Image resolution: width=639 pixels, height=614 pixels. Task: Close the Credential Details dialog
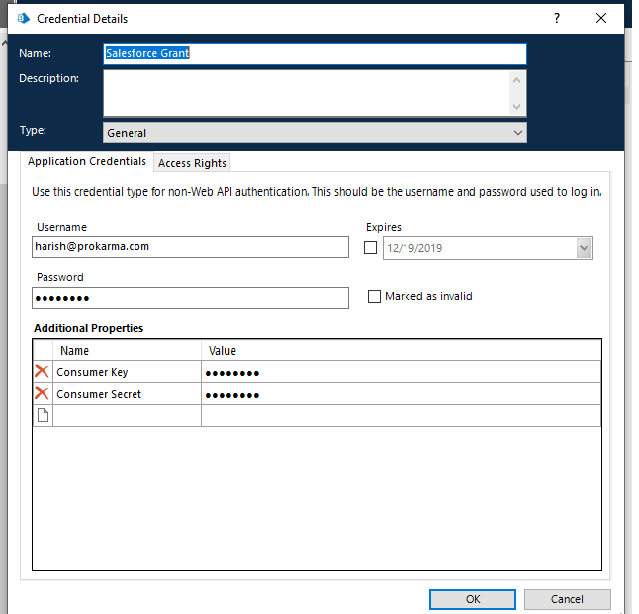[601, 18]
